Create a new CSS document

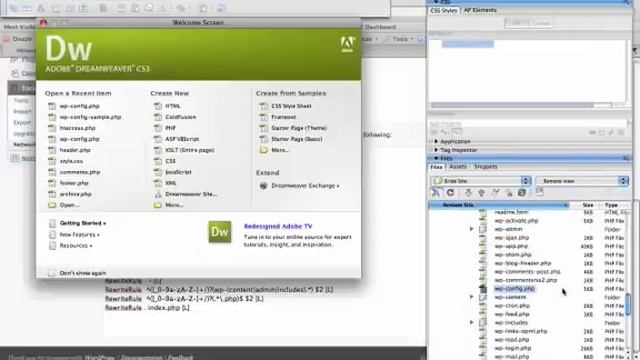(x=171, y=161)
